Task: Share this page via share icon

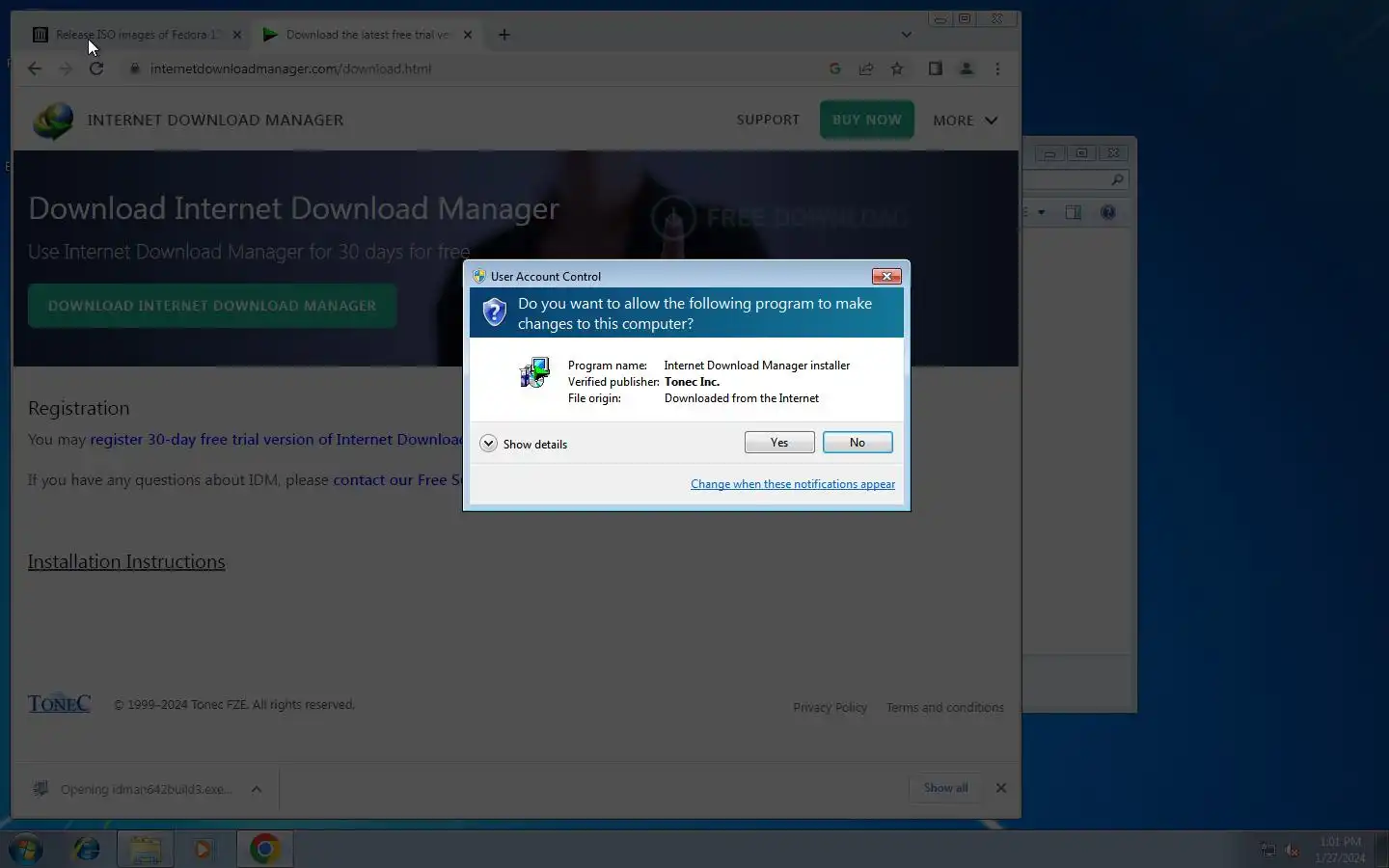Action: [x=866, y=68]
